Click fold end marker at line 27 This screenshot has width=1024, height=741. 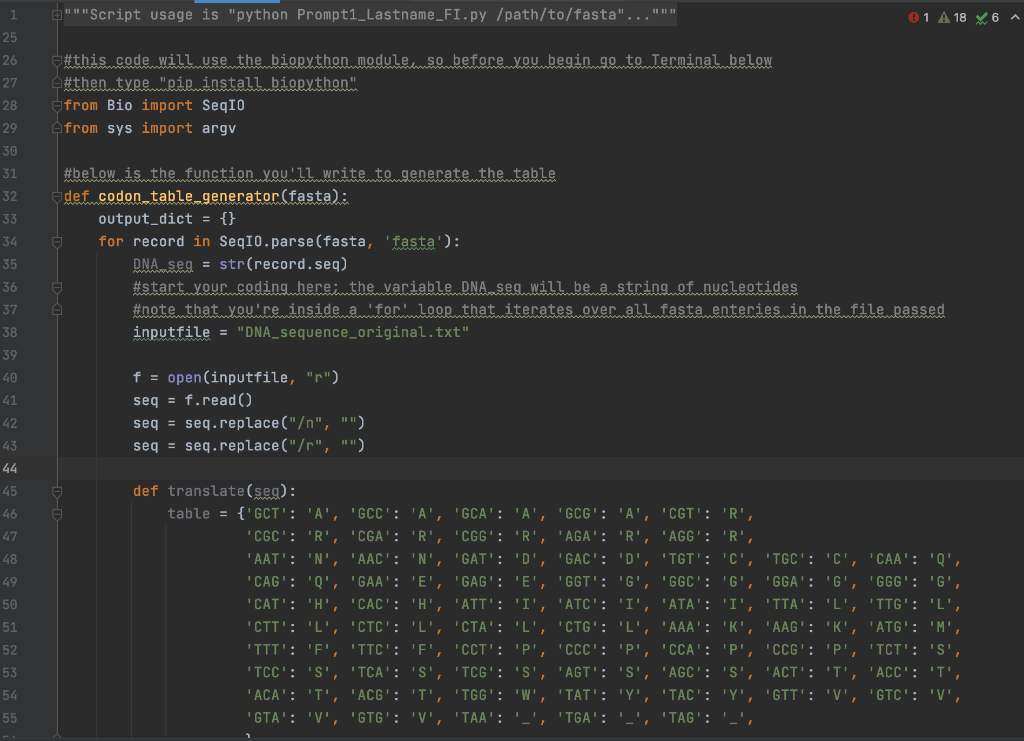point(57,83)
